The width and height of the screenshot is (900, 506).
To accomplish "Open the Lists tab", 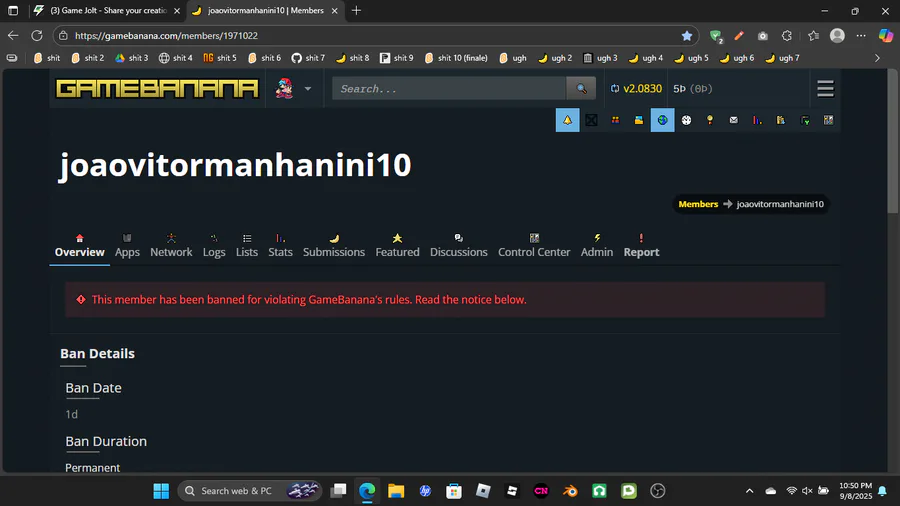I will (x=247, y=246).
